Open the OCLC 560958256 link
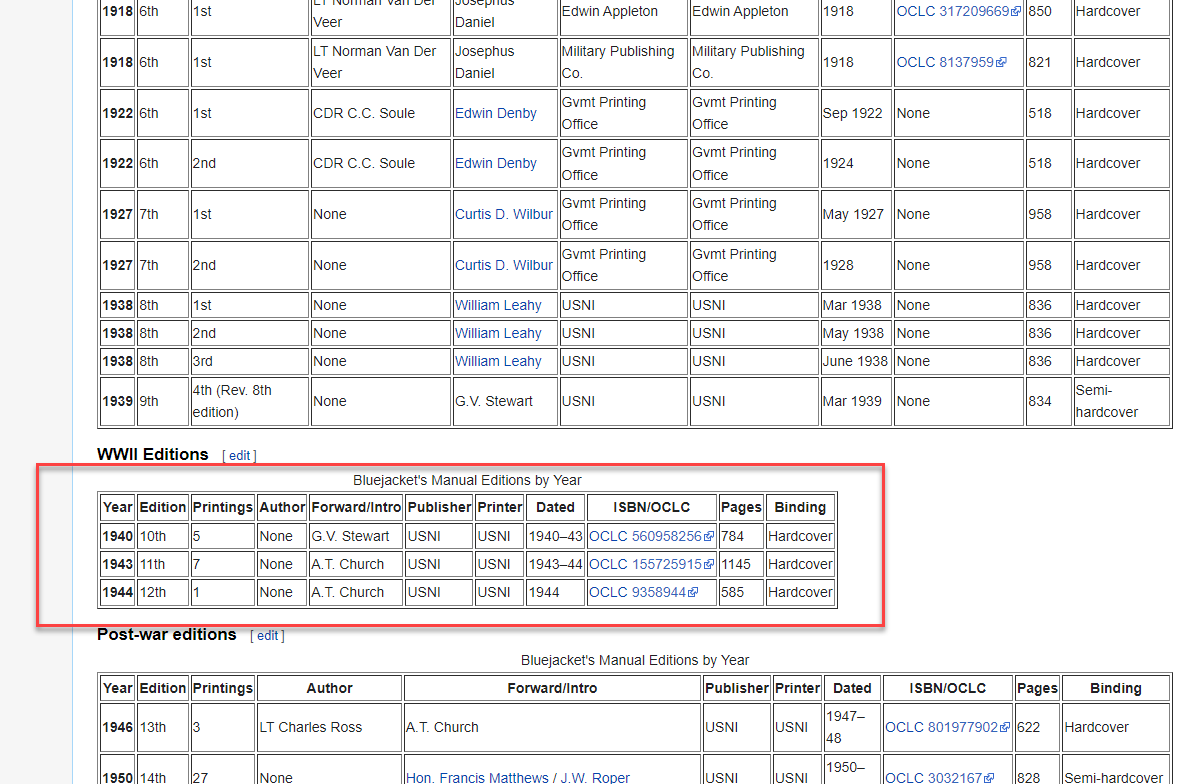 pos(645,536)
